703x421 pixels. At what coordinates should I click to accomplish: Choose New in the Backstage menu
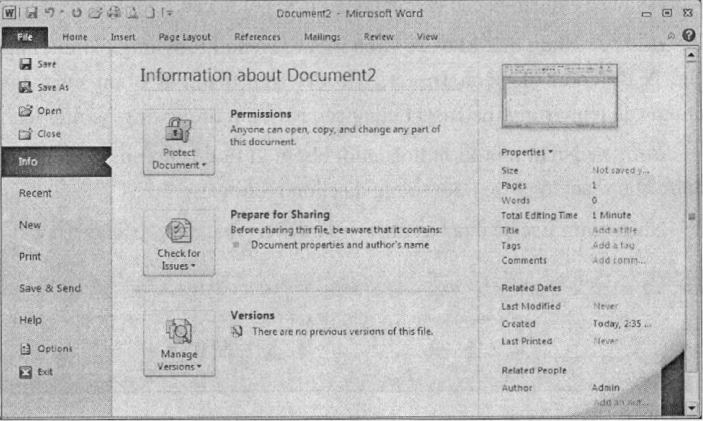tap(30, 225)
